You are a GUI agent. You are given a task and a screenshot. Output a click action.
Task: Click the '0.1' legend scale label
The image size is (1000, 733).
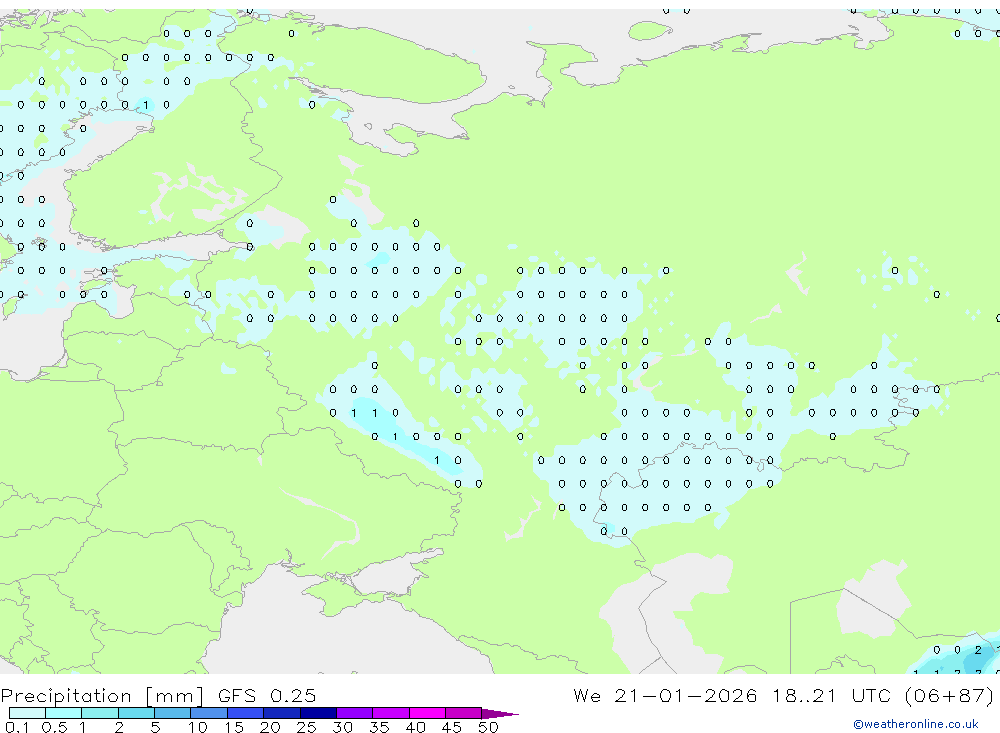point(17,727)
